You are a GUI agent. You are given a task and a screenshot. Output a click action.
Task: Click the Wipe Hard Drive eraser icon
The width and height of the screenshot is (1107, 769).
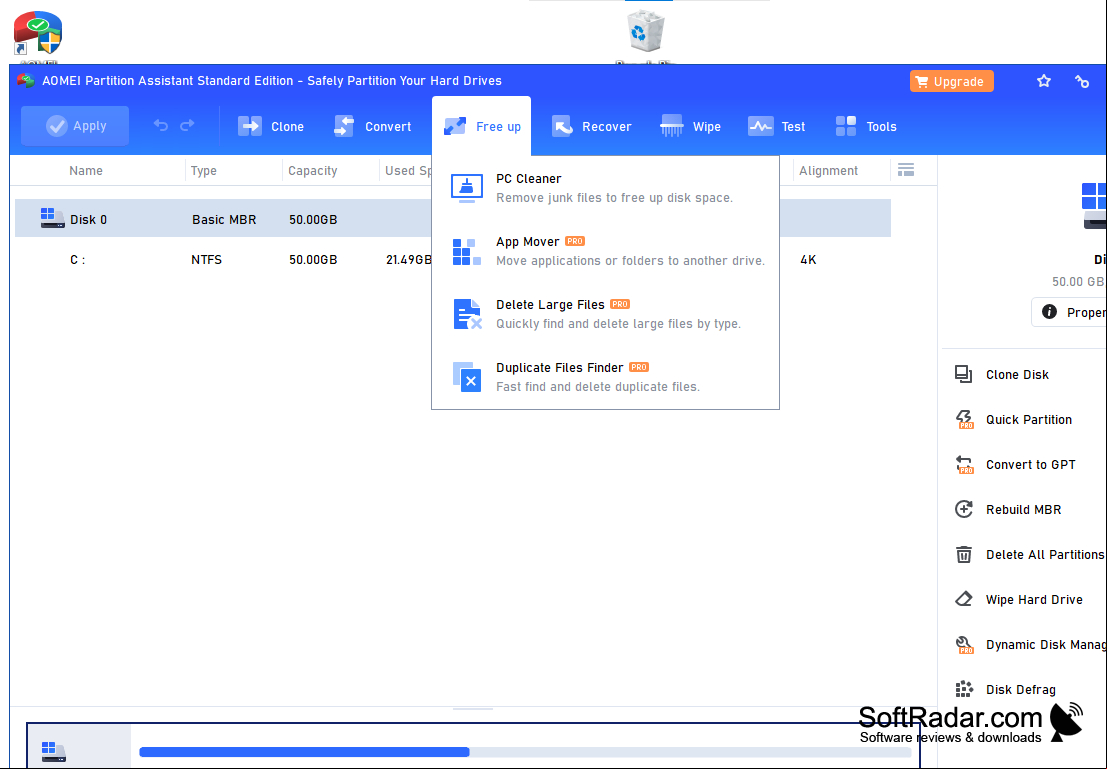[x=964, y=600]
